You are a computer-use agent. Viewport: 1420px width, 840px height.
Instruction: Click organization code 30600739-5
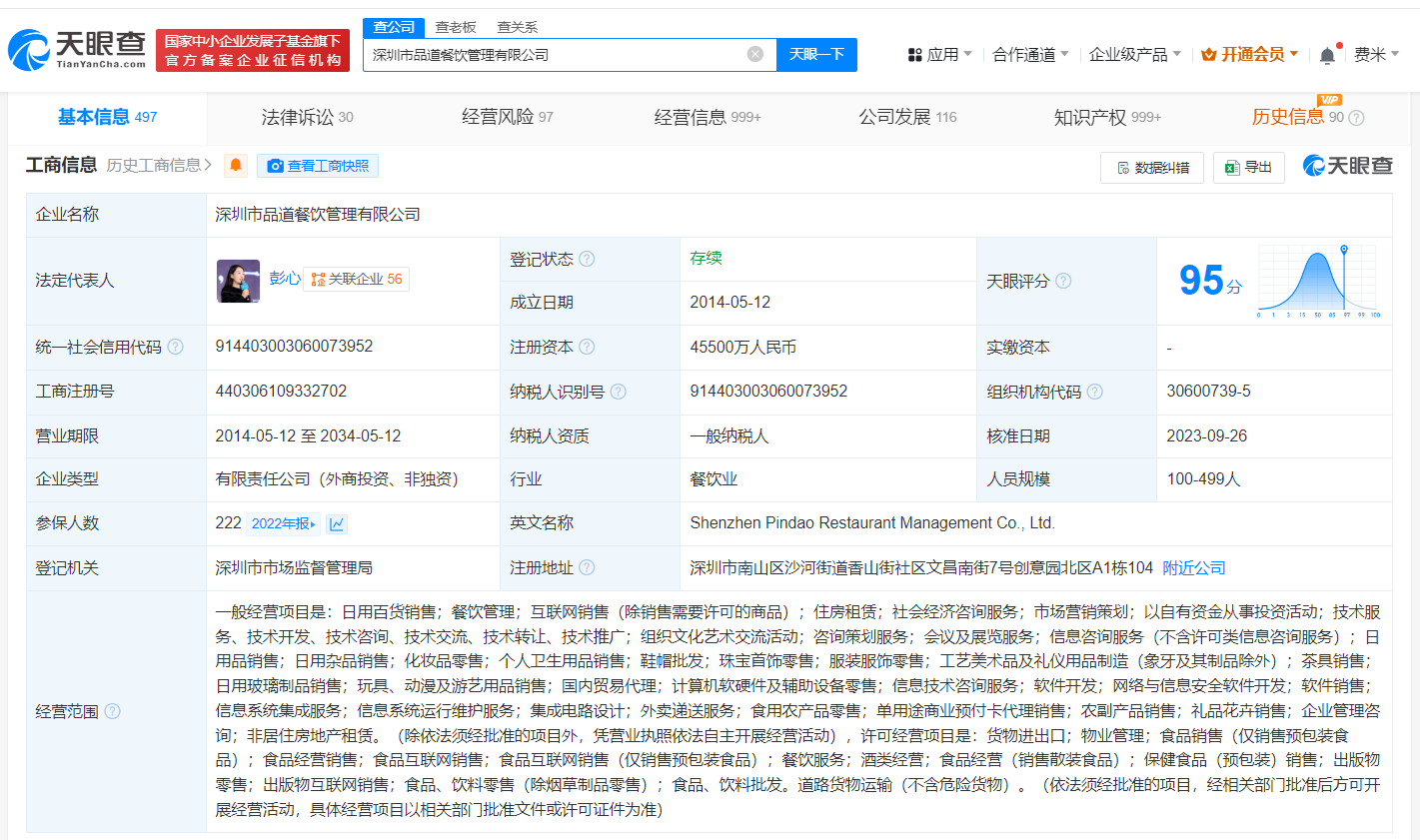(x=1208, y=391)
